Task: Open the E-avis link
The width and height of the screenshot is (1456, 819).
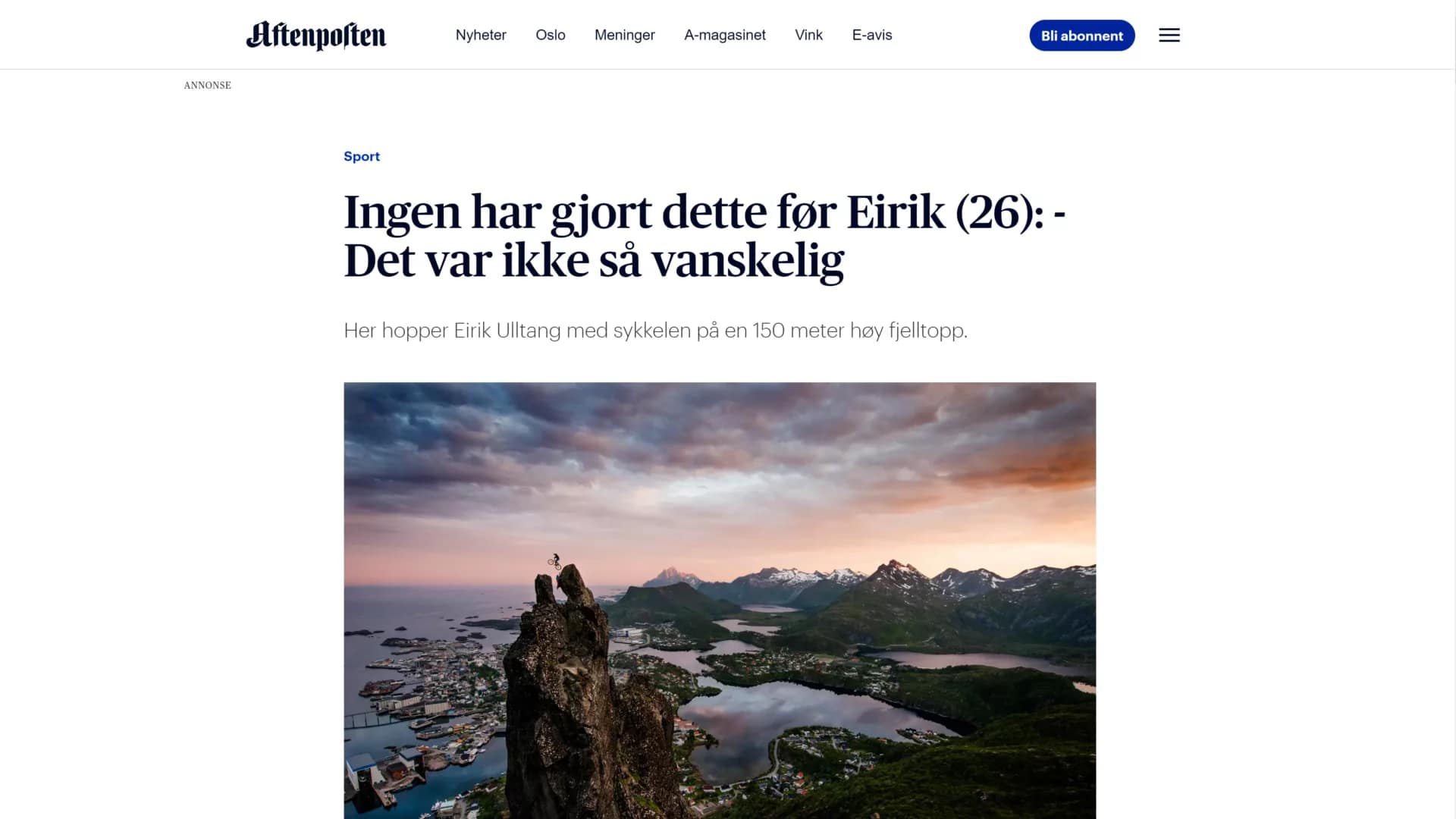Action: click(872, 35)
